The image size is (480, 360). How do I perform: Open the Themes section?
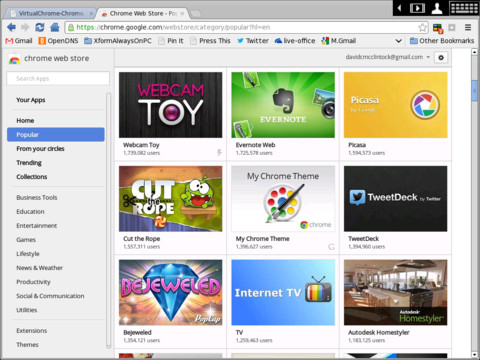click(27, 345)
